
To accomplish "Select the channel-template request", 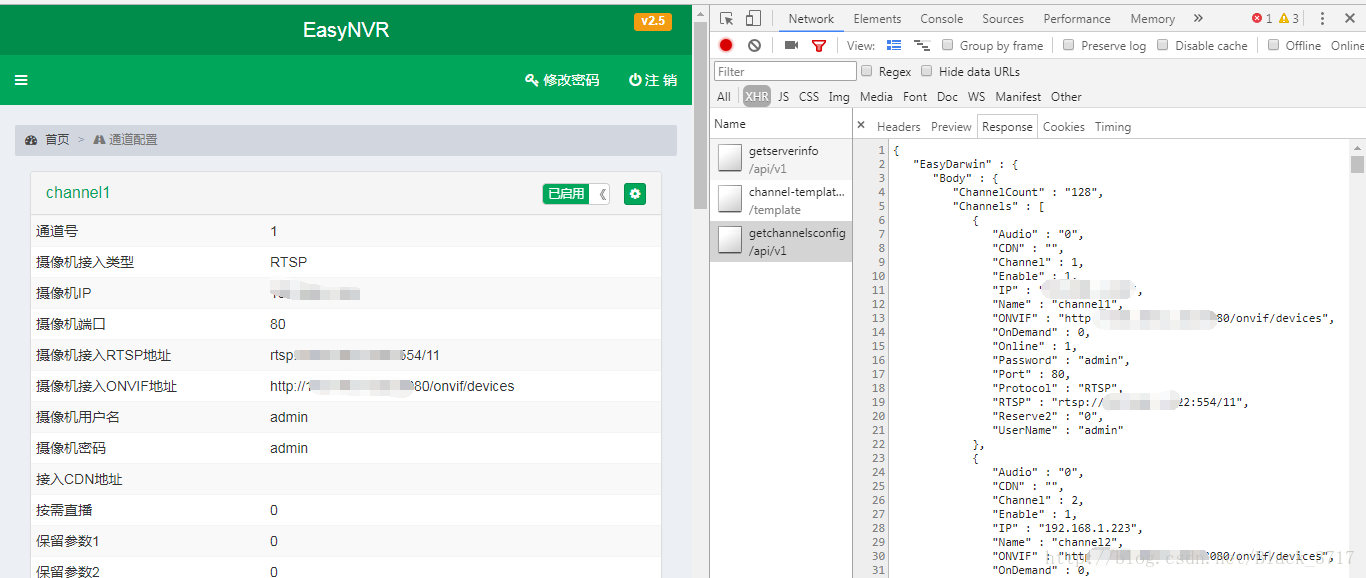I will click(781, 200).
